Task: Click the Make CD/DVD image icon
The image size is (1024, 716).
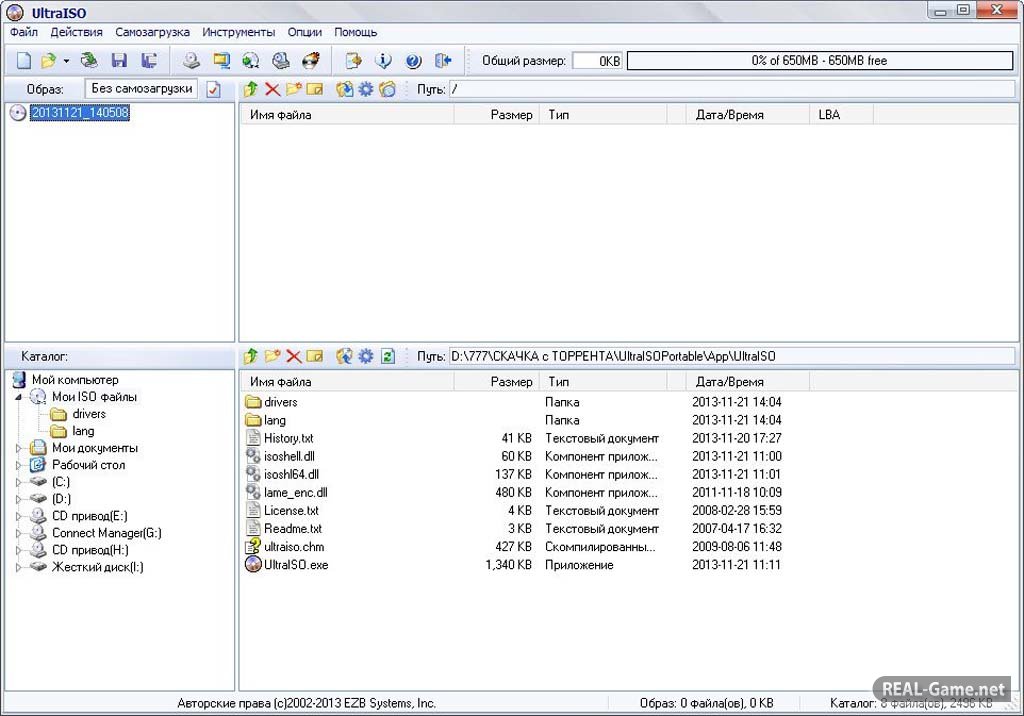Action: click(x=191, y=61)
